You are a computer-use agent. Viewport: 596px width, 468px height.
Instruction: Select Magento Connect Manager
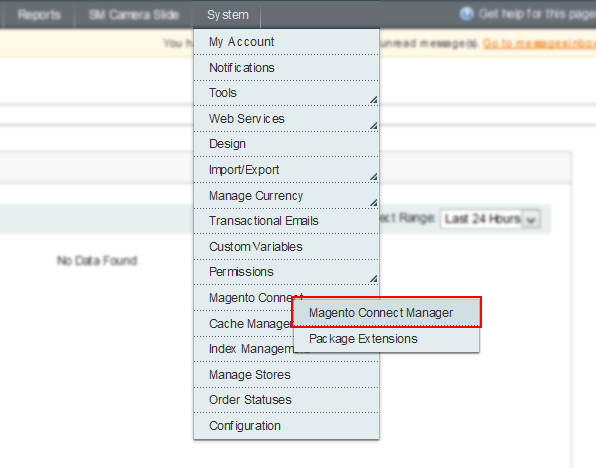(387, 313)
